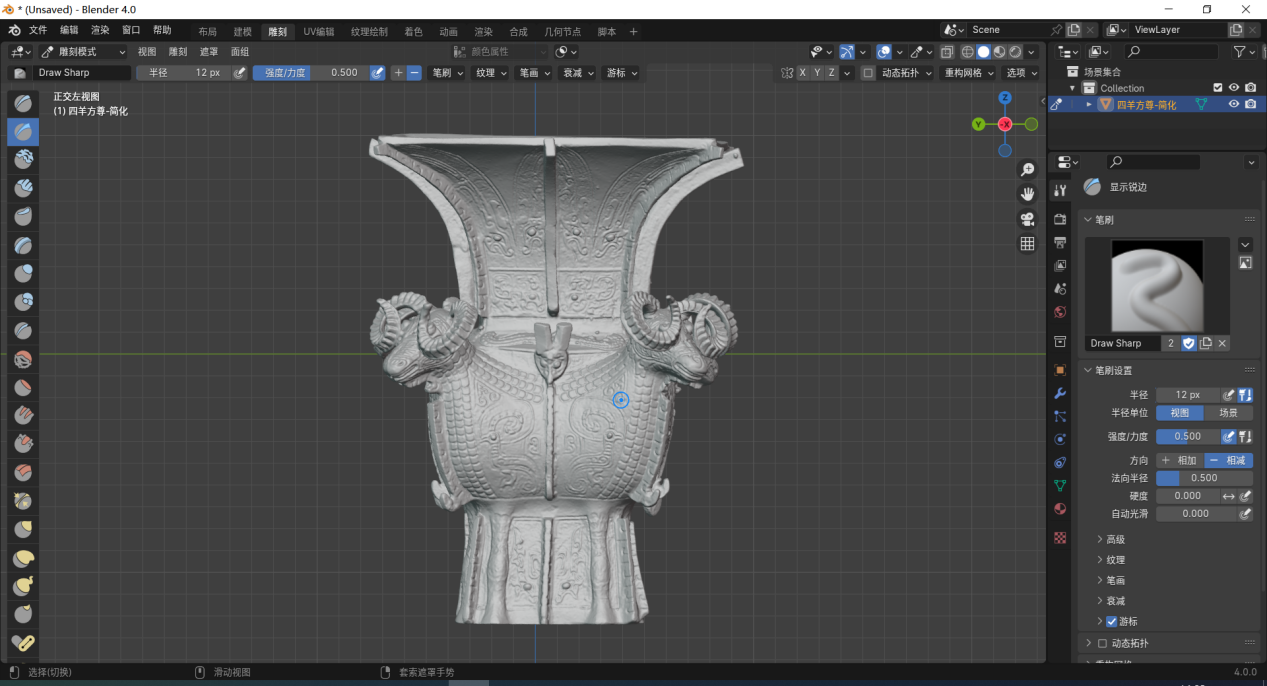Open the Object properties tab icon
The height and width of the screenshot is (686, 1267).
point(1060,370)
